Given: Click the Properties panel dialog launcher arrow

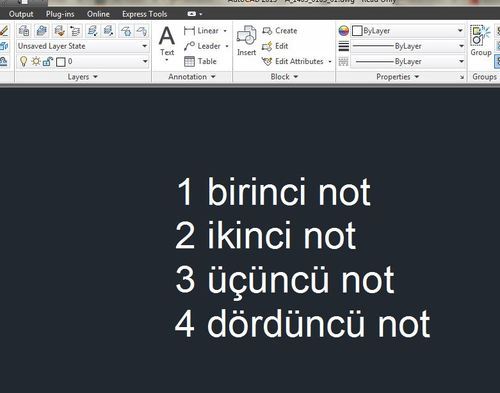Looking at the screenshot, I should (x=462, y=77).
